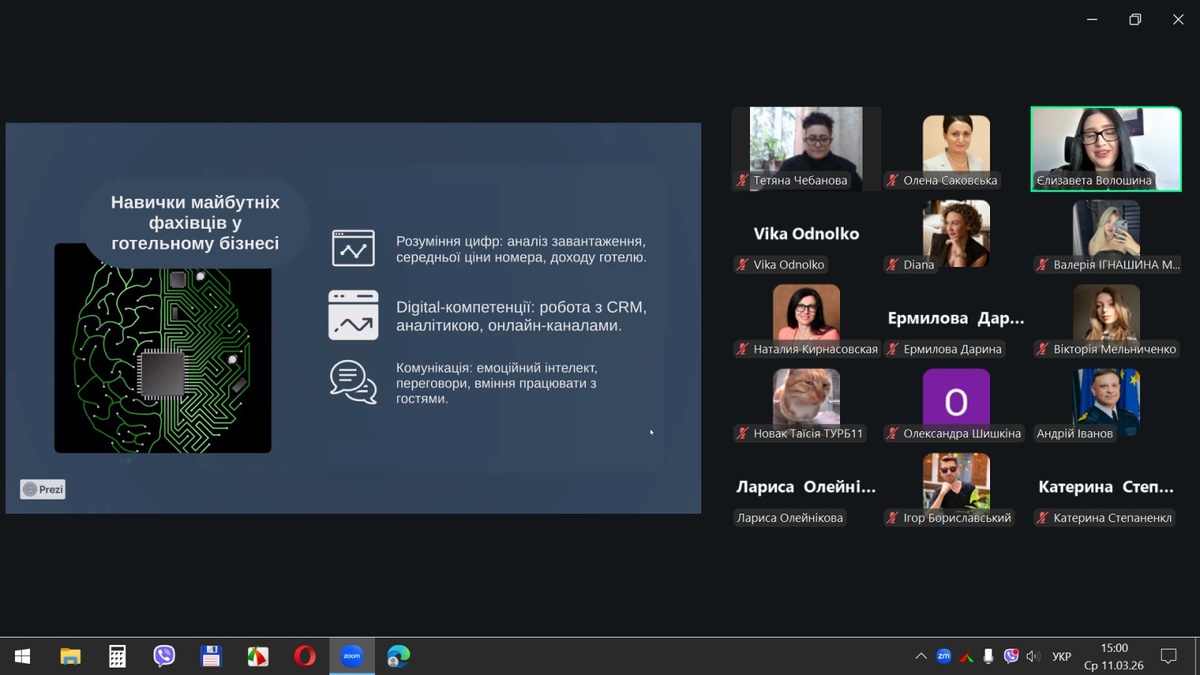Click the Zoom icon in the taskbar
Image resolution: width=1200 pixels, height=675 pixels.
[x=351, y=656]
